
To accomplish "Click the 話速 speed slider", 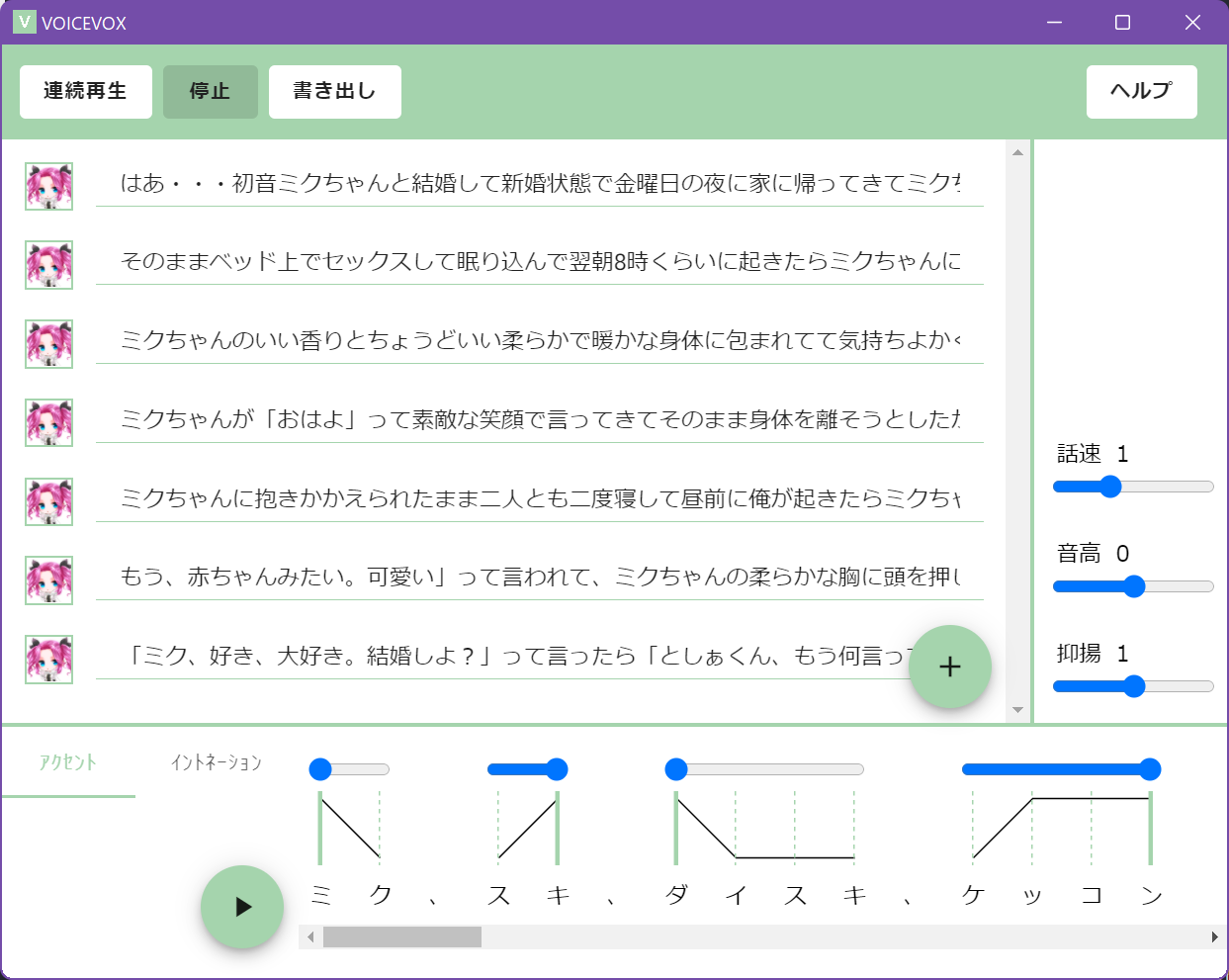I will point(1133,487).
